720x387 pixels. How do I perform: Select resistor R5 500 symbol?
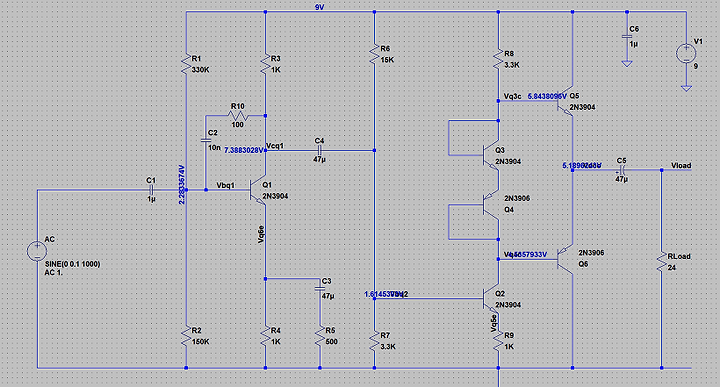320,336
